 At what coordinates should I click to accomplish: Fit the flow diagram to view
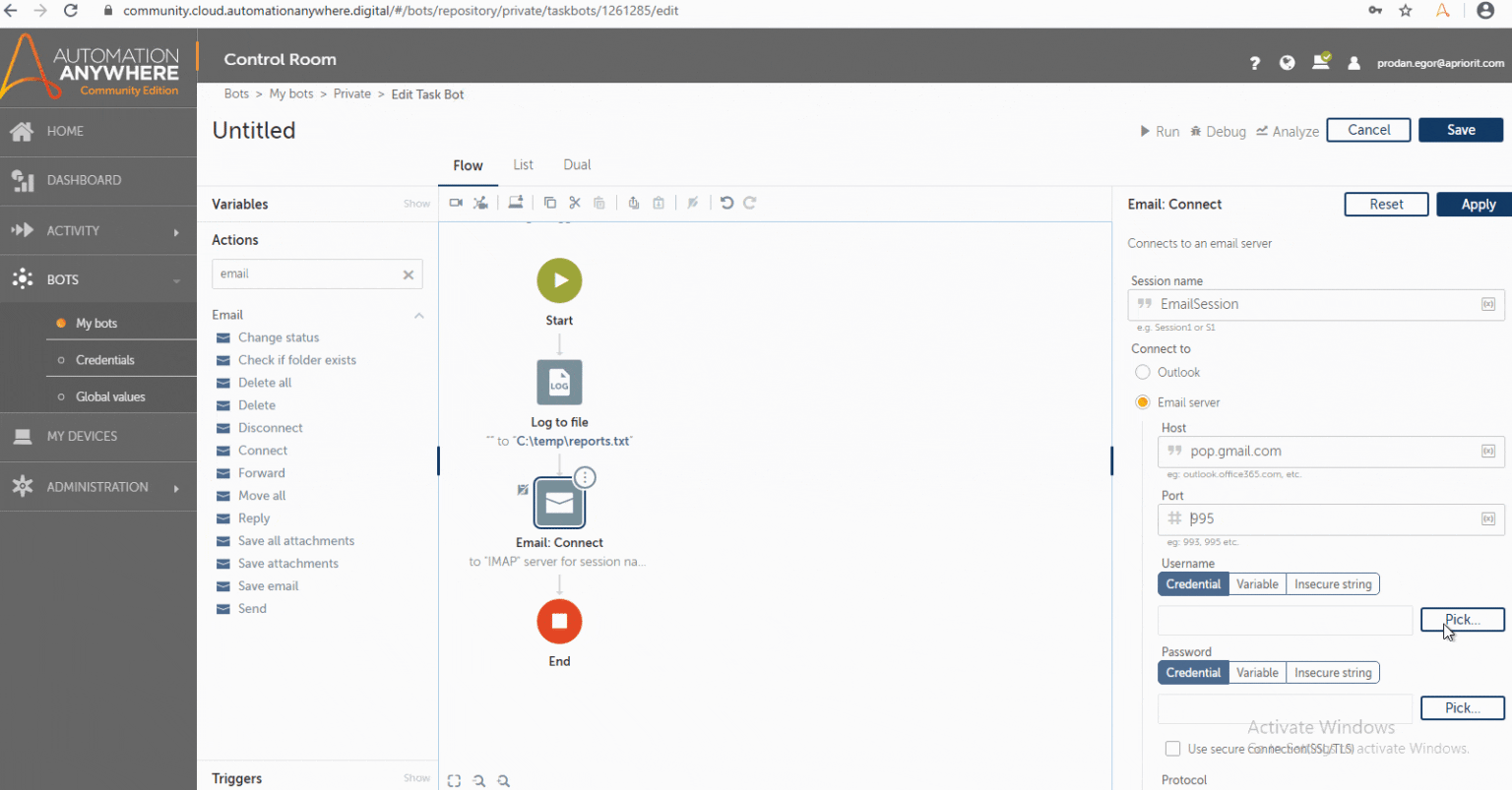[x=454, y=780]
